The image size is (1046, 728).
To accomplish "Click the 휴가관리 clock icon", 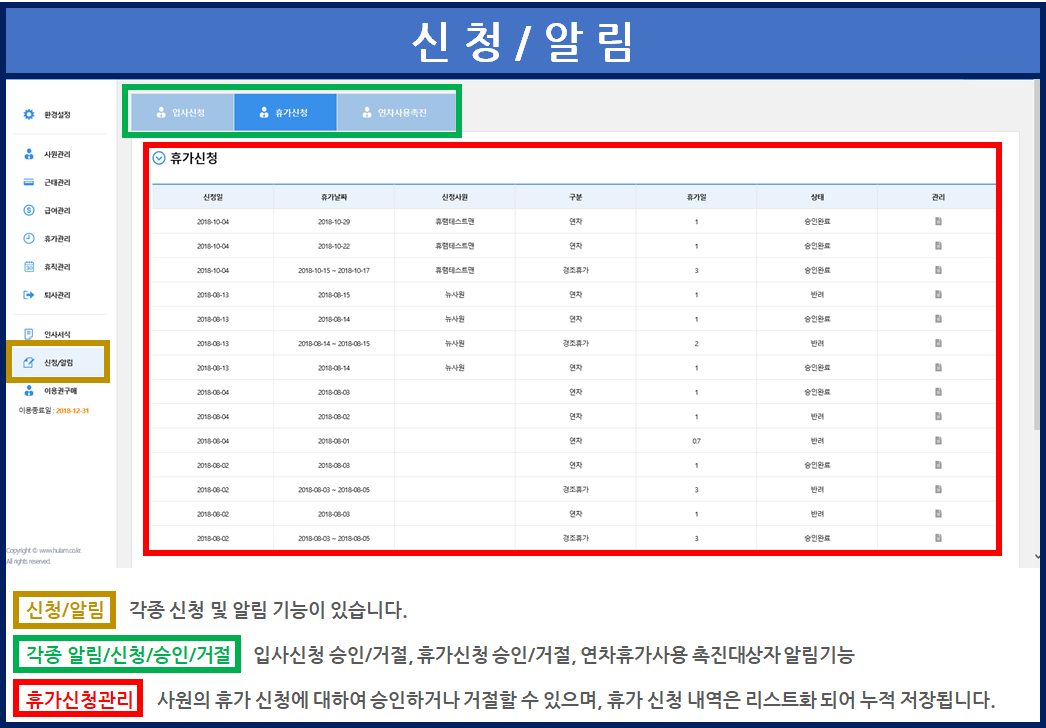I will pos(29,239).
